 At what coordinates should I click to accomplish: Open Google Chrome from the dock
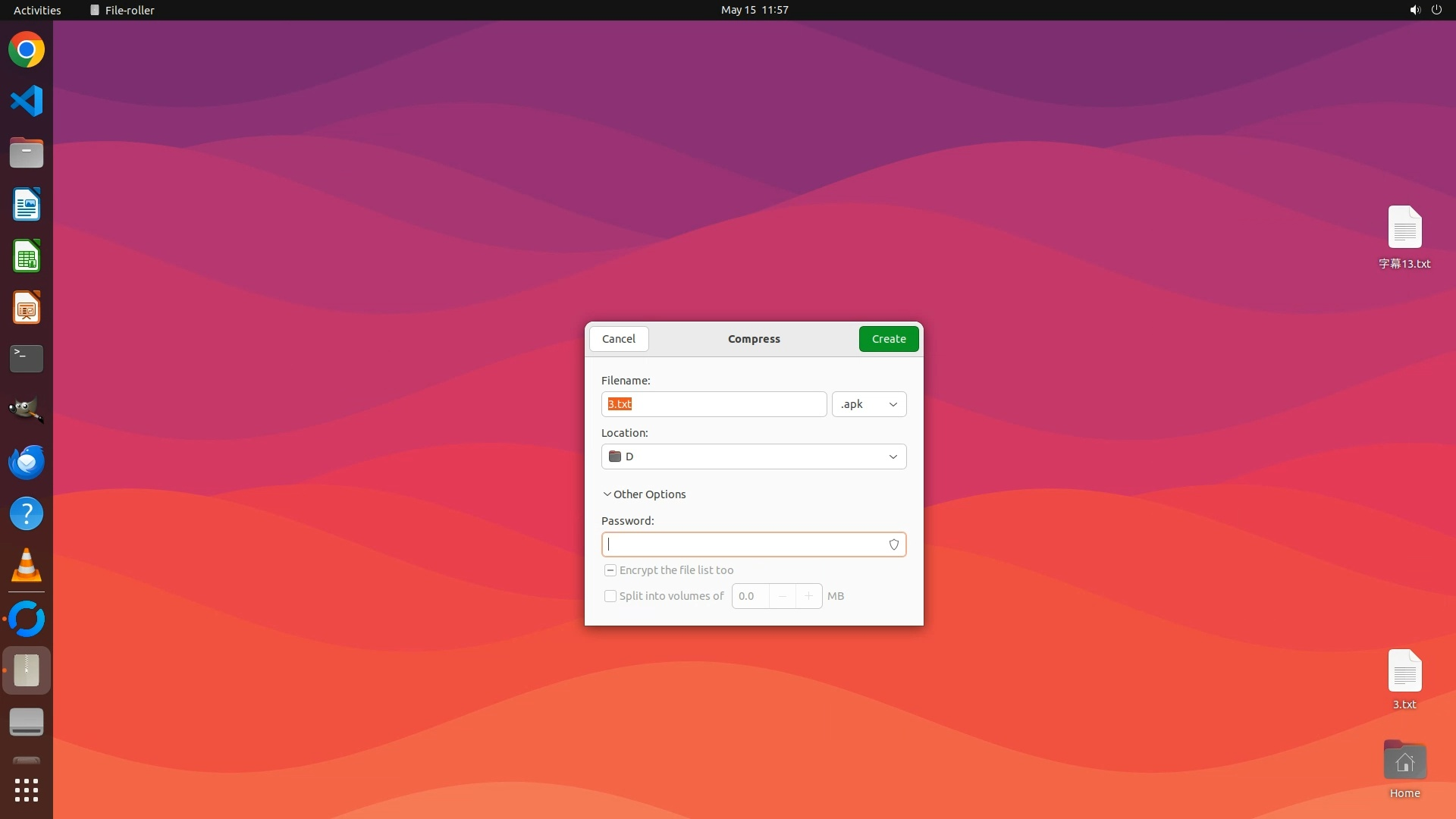click(27, 50)
